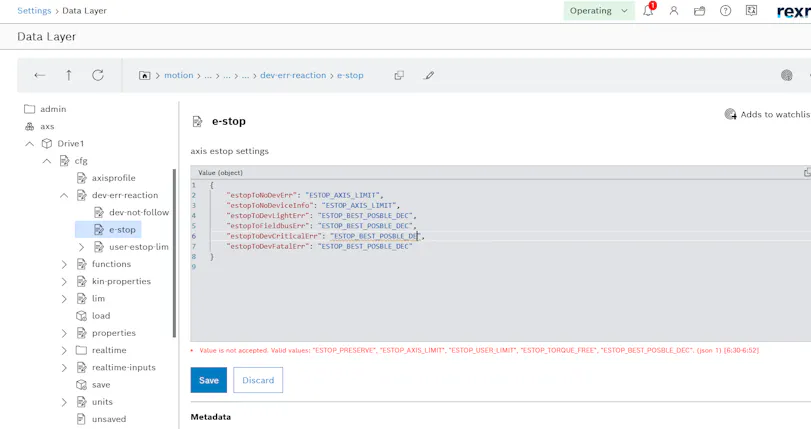This screenshot has width=811, height=429.
Task: Open the notifications bell
Action: [x=648, y=10]
